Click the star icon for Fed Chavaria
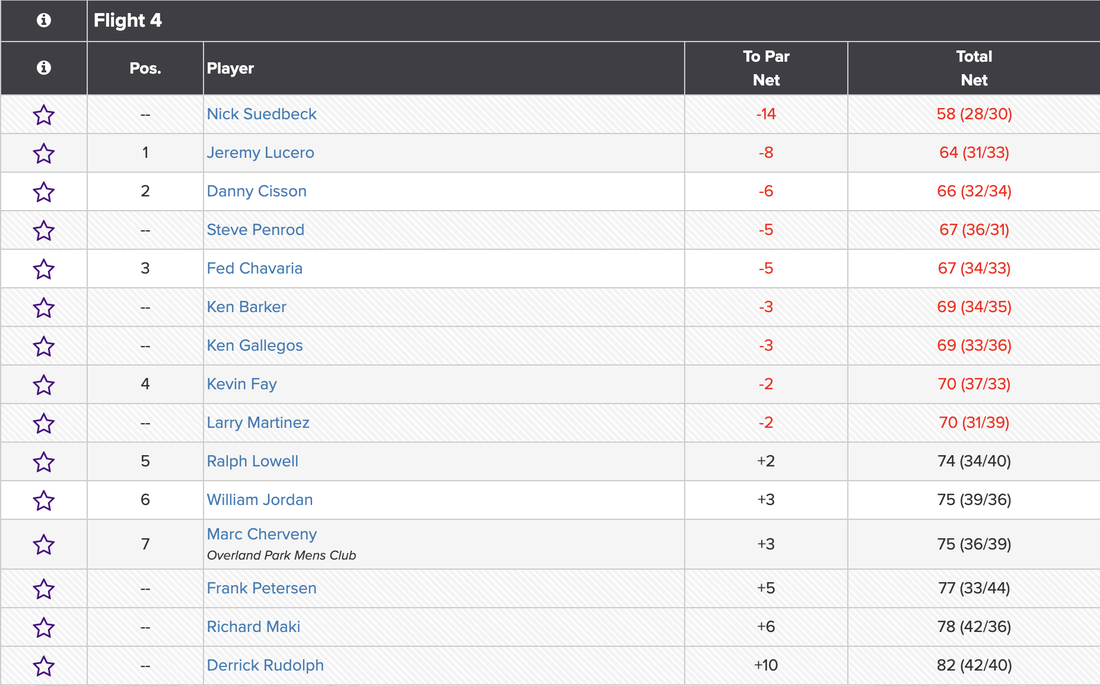This screenshot has width=1100, height=686. pyautogui.click(x=44, y=269)
